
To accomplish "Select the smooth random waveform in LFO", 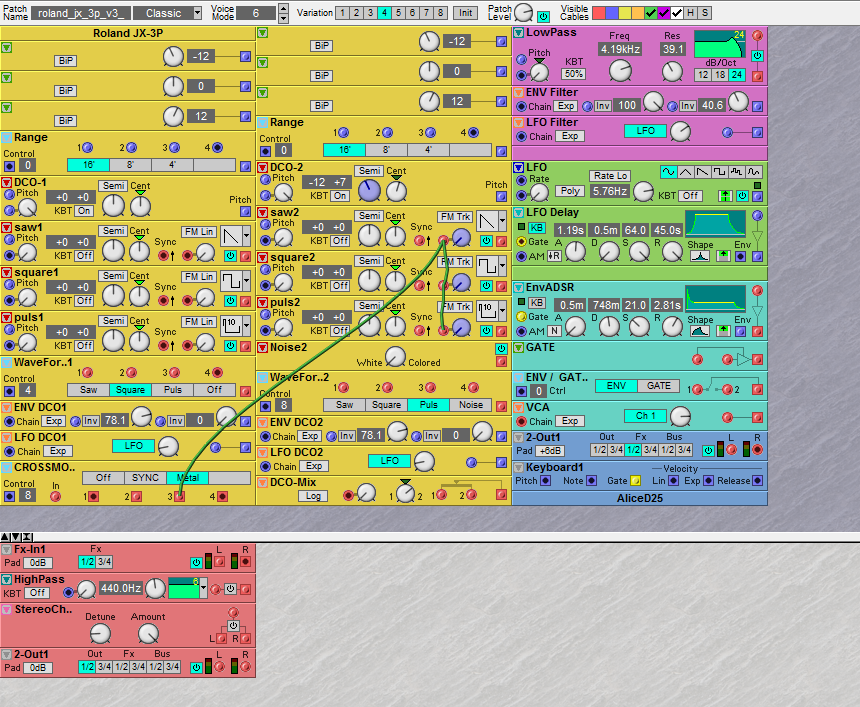I will 754,172.
